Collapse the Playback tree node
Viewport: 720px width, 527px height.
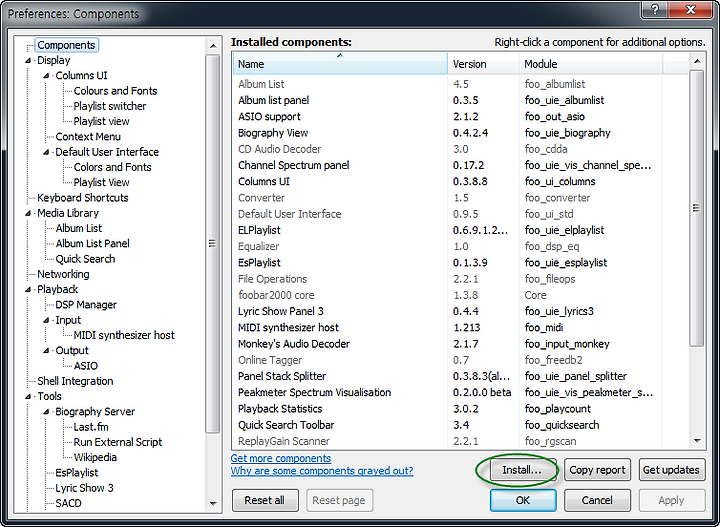(28, 290)
